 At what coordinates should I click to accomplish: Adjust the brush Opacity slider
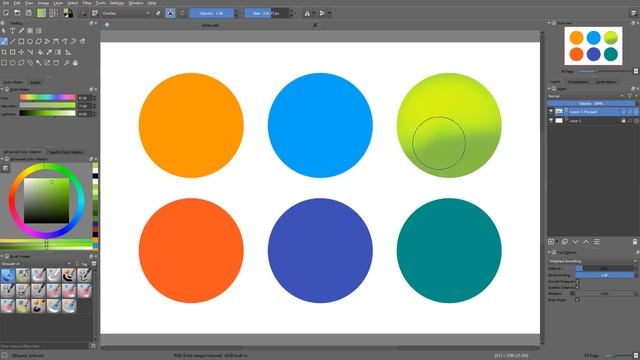tap(212, 13)
